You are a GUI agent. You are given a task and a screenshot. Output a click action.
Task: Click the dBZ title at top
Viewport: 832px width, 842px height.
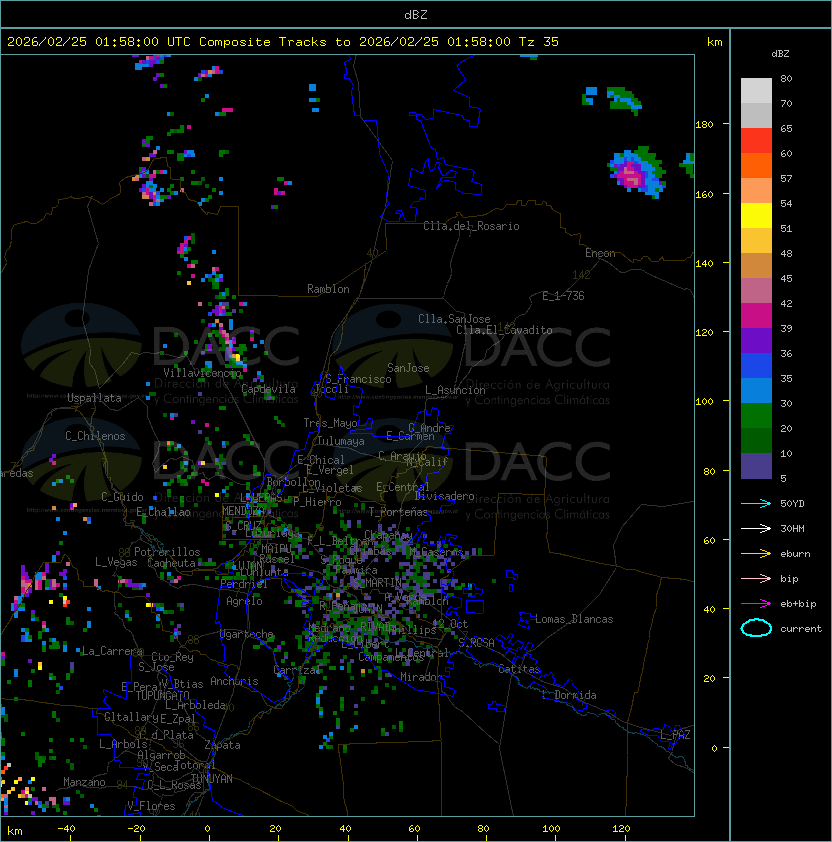[416, 14]
